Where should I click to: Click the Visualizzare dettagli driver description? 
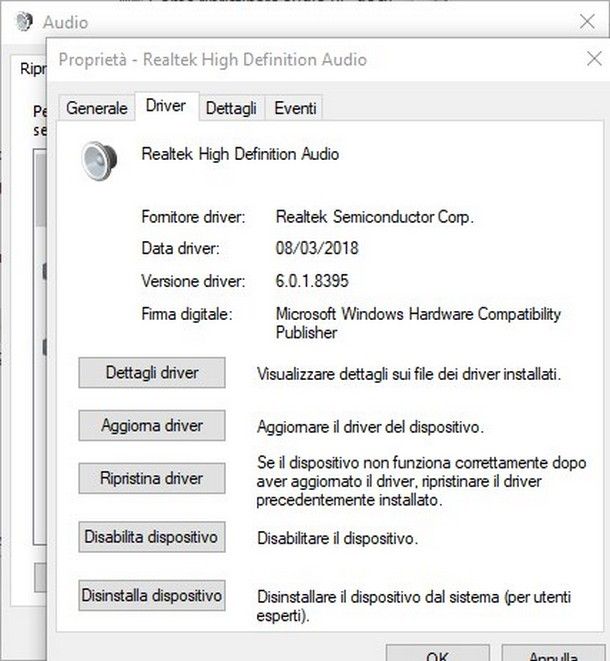[x=409, y=374]
